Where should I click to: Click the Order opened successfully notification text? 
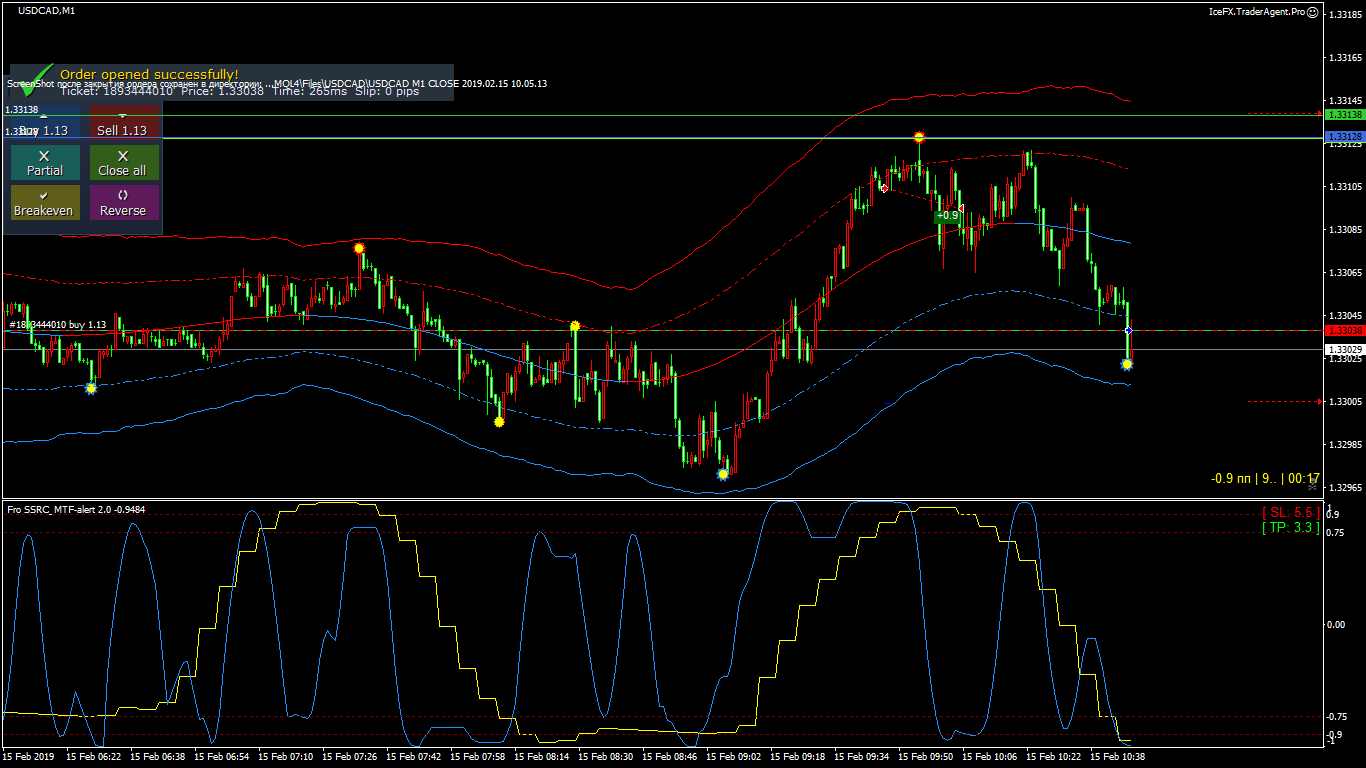149,74
